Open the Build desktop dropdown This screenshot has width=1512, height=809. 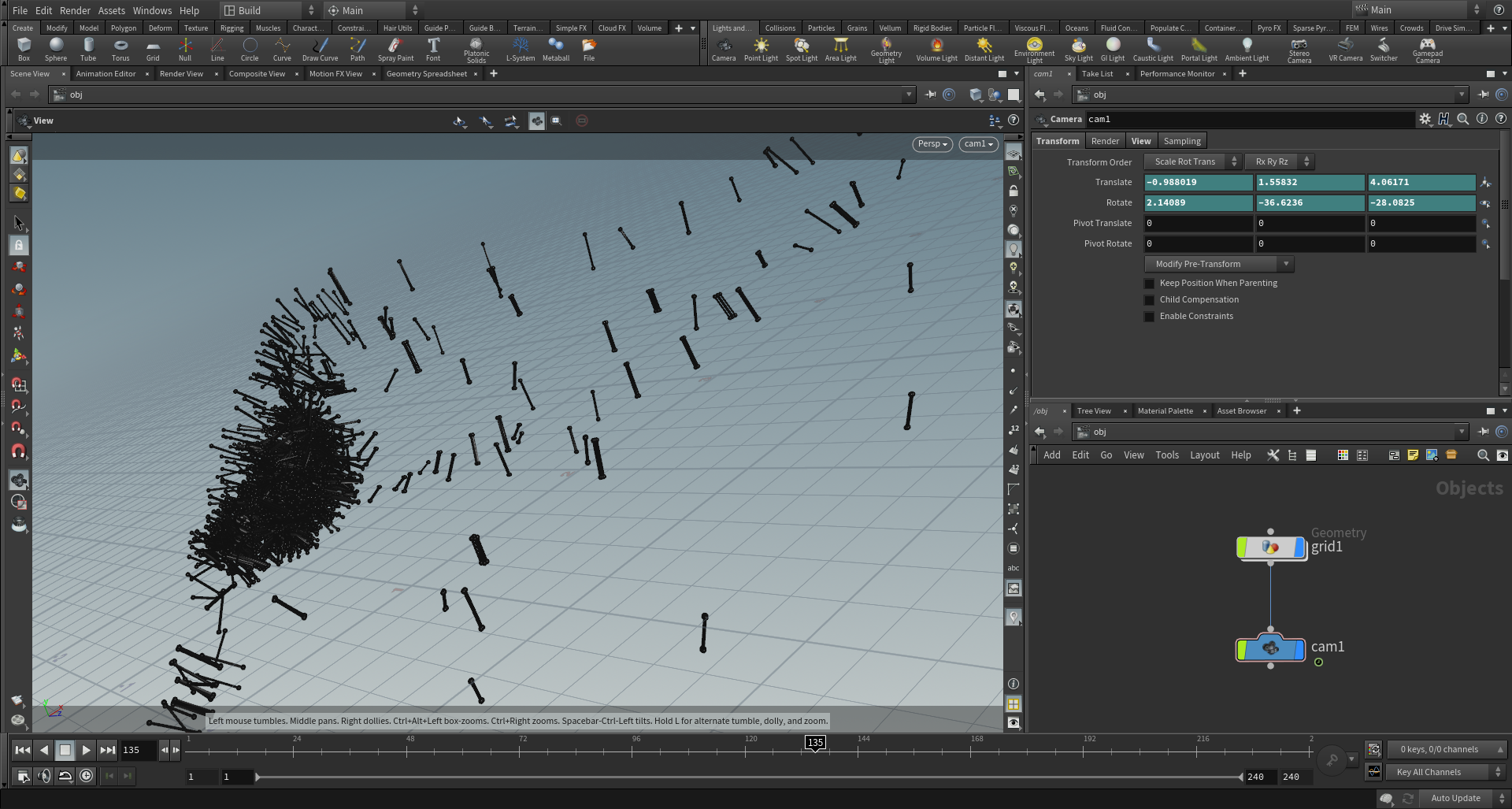coord(269,10)
